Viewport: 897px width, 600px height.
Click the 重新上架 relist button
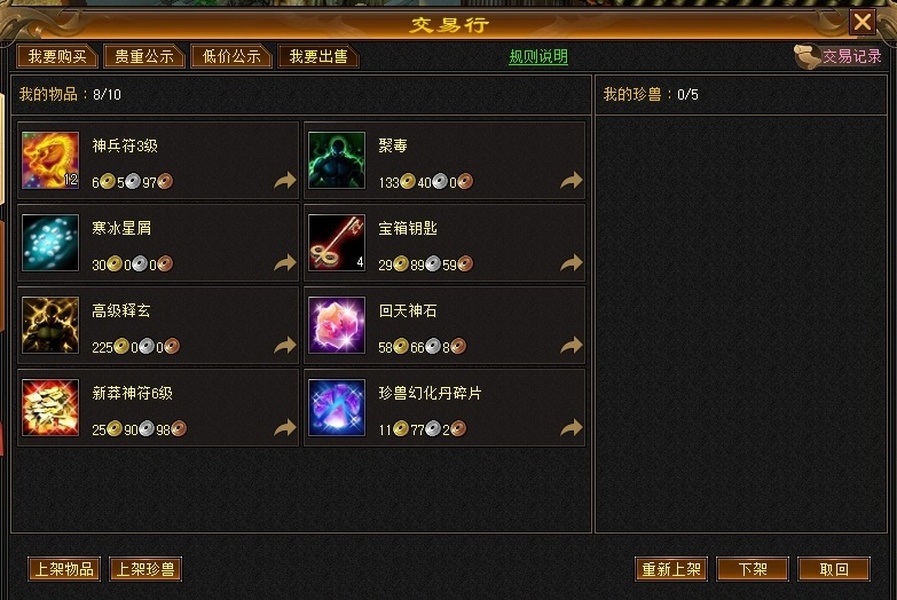pyautogui.click(x=671, y=569)
